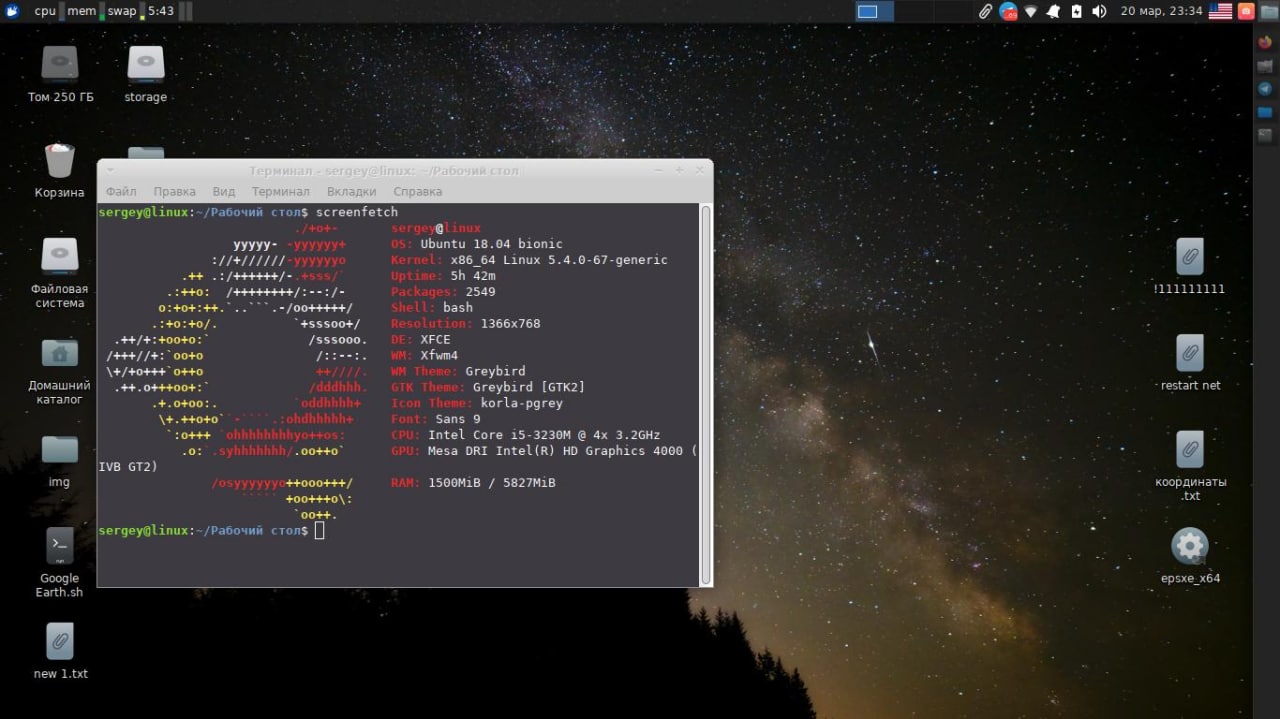Select the координаты.txt file icon
Image resolution: width=1280 pixels, height=719 pixels.
click(1190, 466)
